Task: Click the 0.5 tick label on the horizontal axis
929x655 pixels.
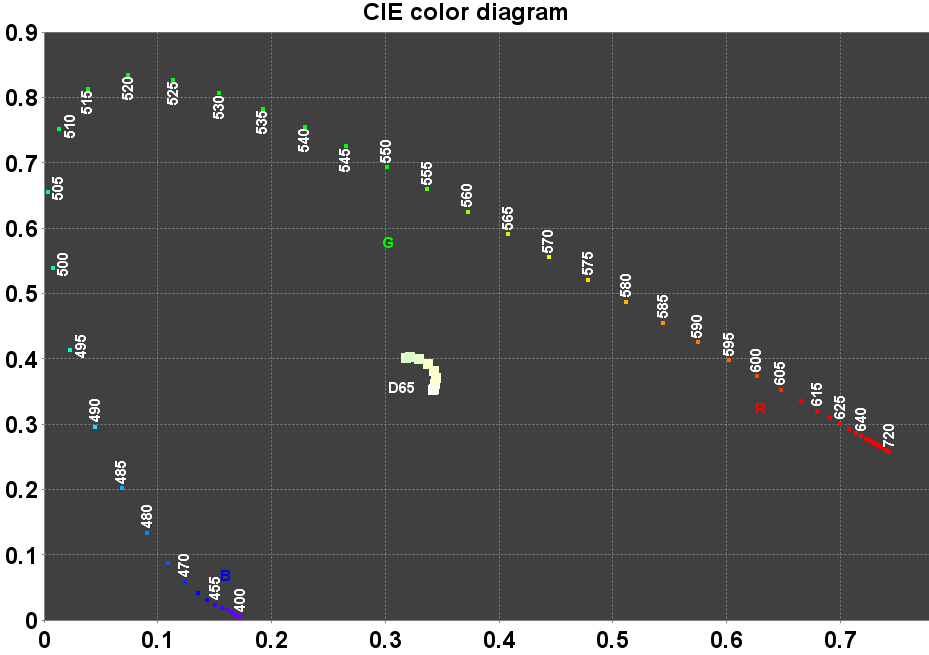Action: click(x=613, y=641)
